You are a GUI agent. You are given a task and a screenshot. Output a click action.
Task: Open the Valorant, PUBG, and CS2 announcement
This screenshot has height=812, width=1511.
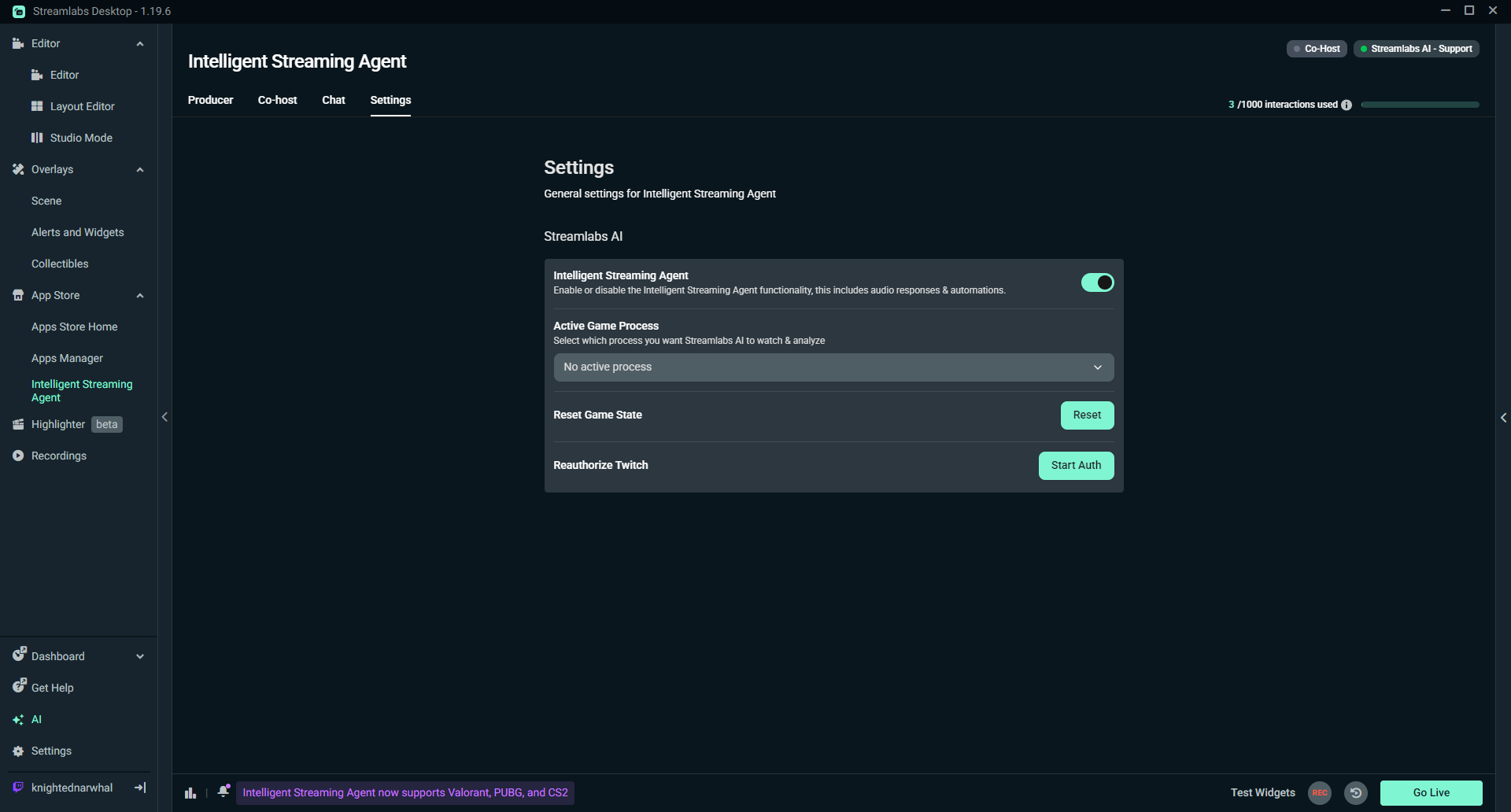pos(405,792)
